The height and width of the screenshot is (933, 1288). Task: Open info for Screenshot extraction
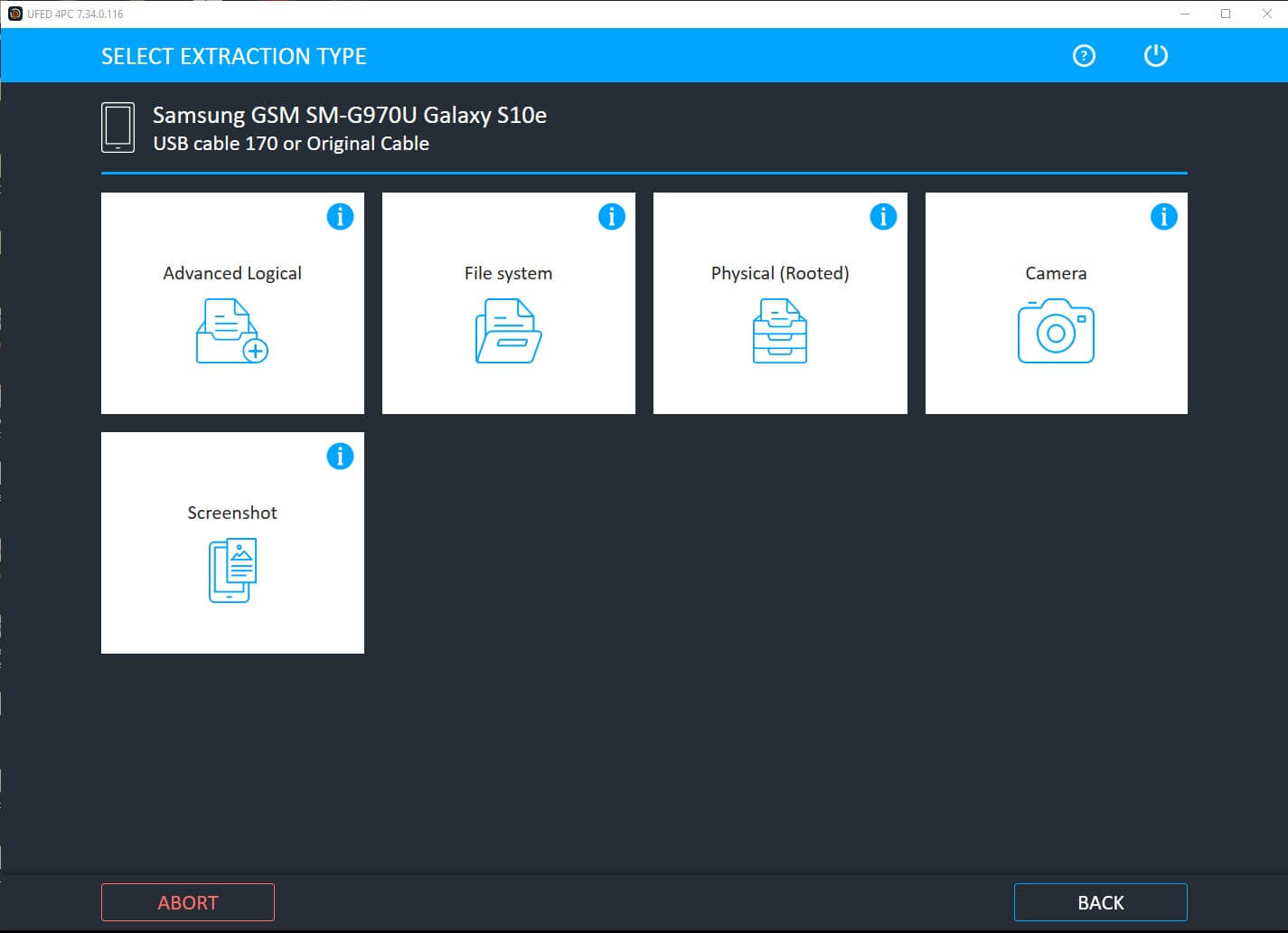pos(340,456)
